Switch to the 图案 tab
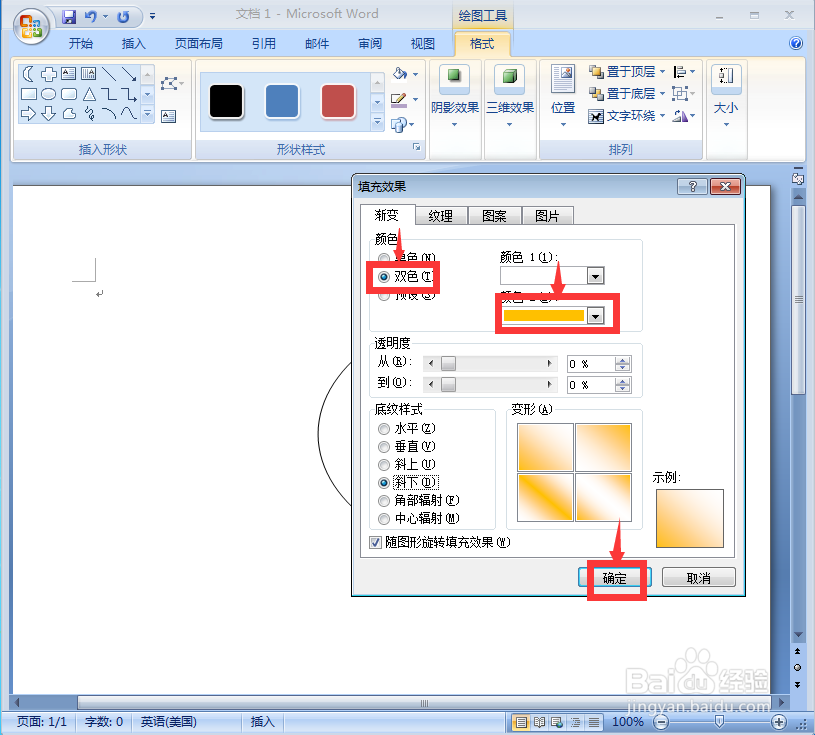This screenshot has width=815, height=735. coord(494,216)
